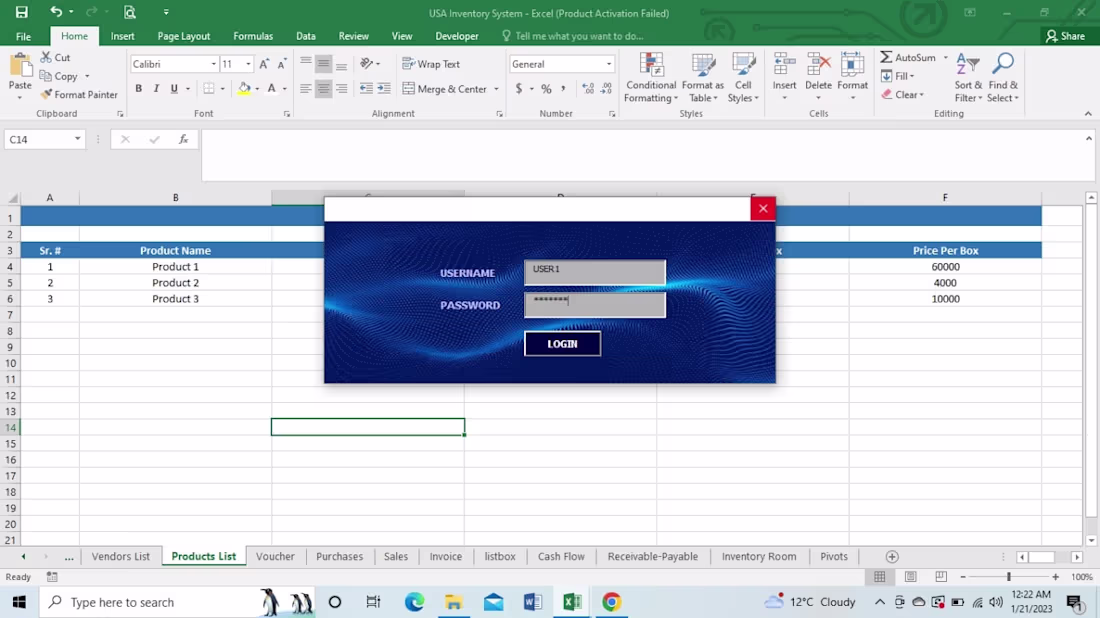Switch to the Formulas ribbon tab
The height and width of the screenshot is (618, 1100).
[253, 35]
